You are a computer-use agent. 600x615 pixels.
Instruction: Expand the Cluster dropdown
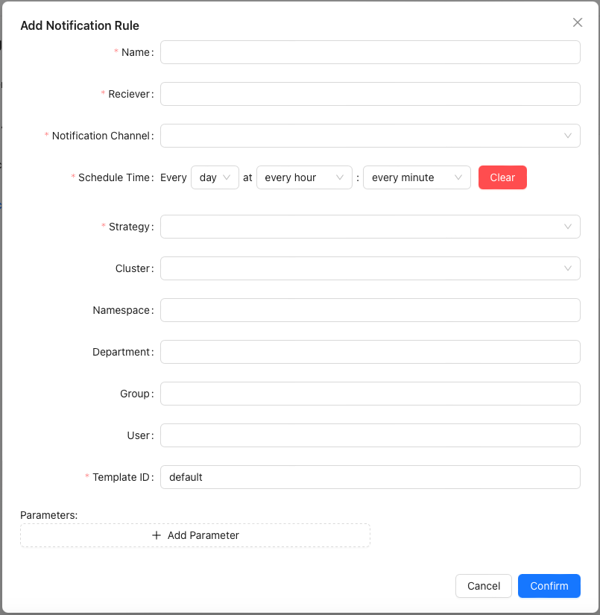coord(370,268)
